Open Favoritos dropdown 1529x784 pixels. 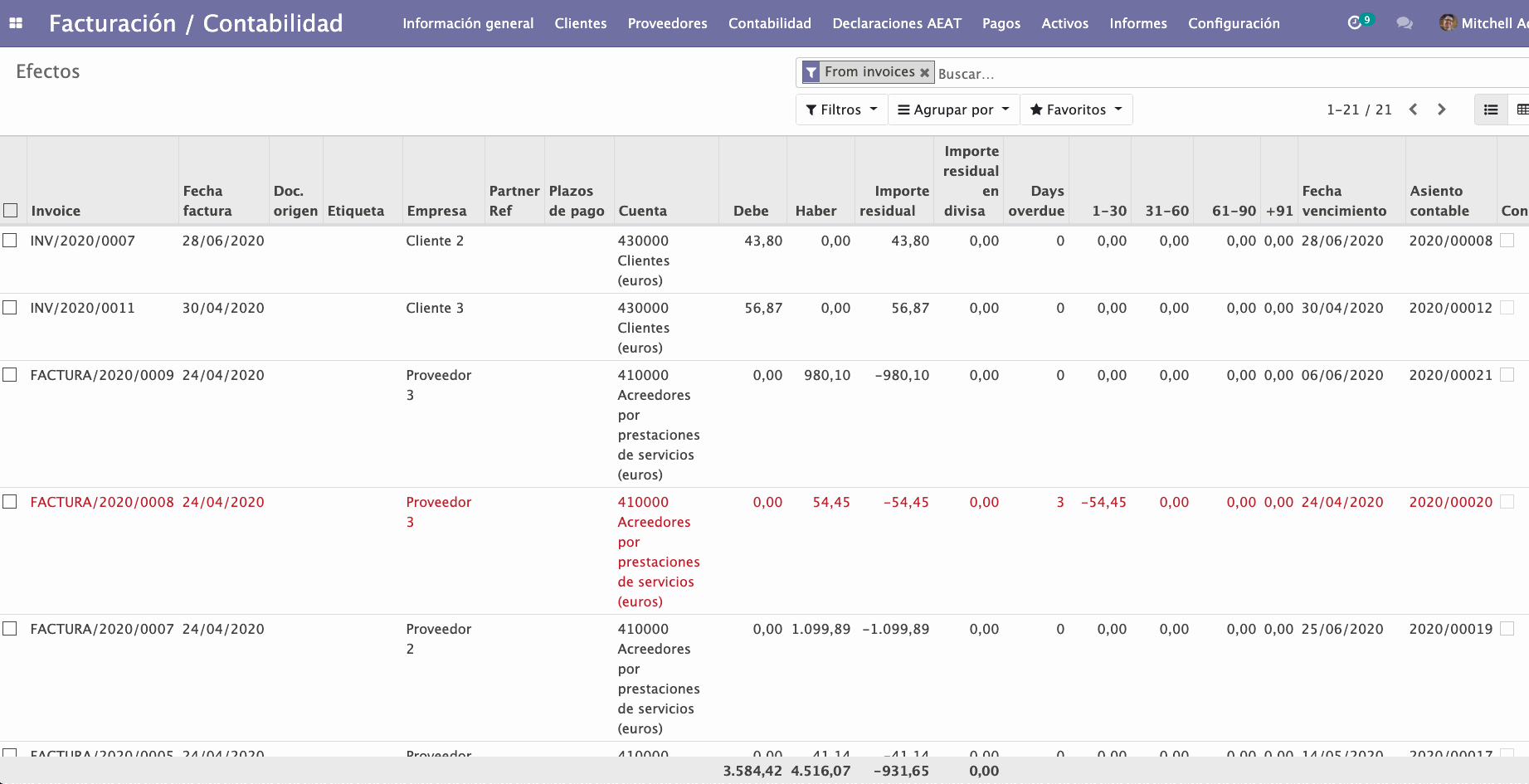tap(1076, 110)
